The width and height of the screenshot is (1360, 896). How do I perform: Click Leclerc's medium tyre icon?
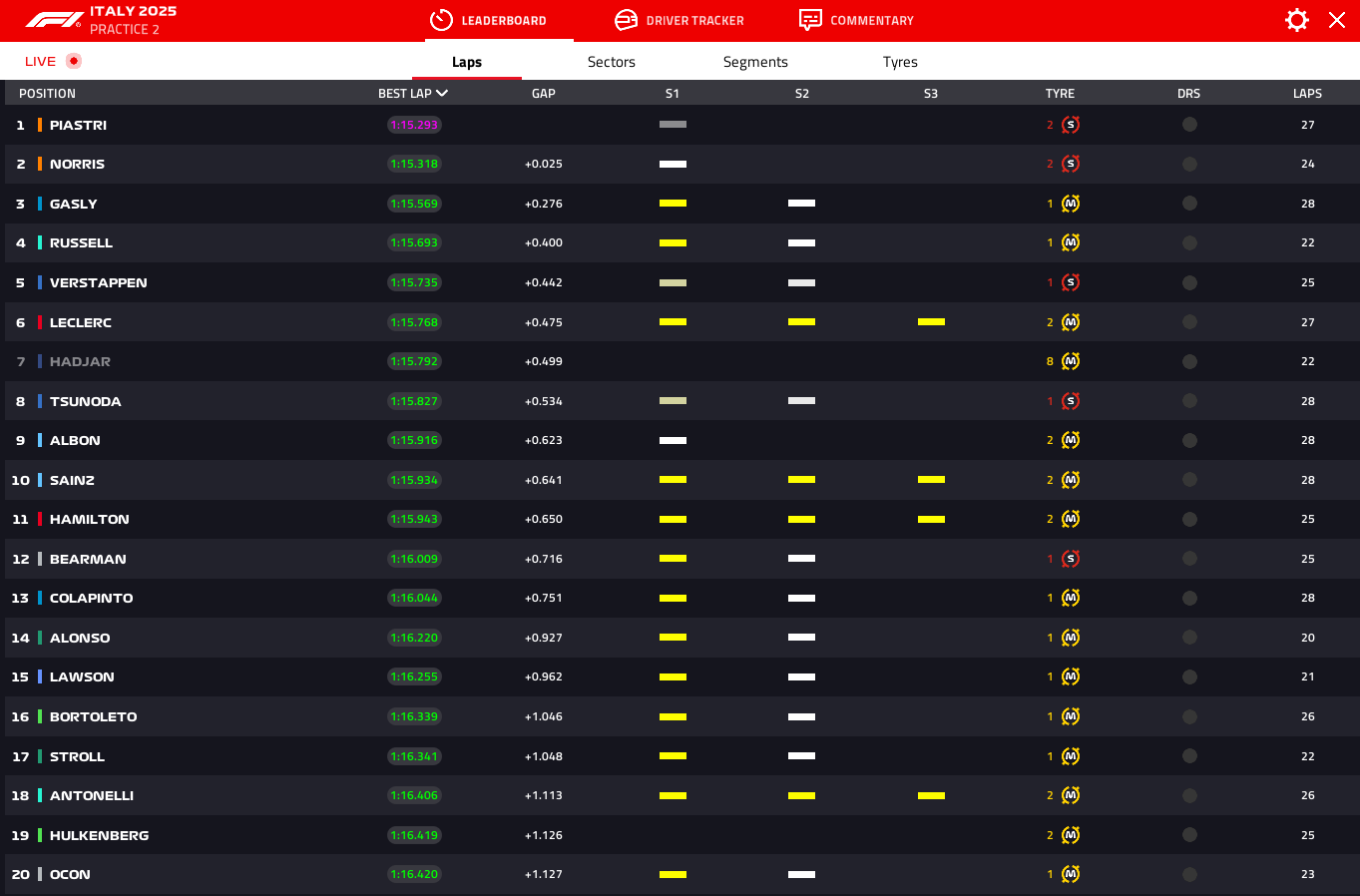[1071, 322]
